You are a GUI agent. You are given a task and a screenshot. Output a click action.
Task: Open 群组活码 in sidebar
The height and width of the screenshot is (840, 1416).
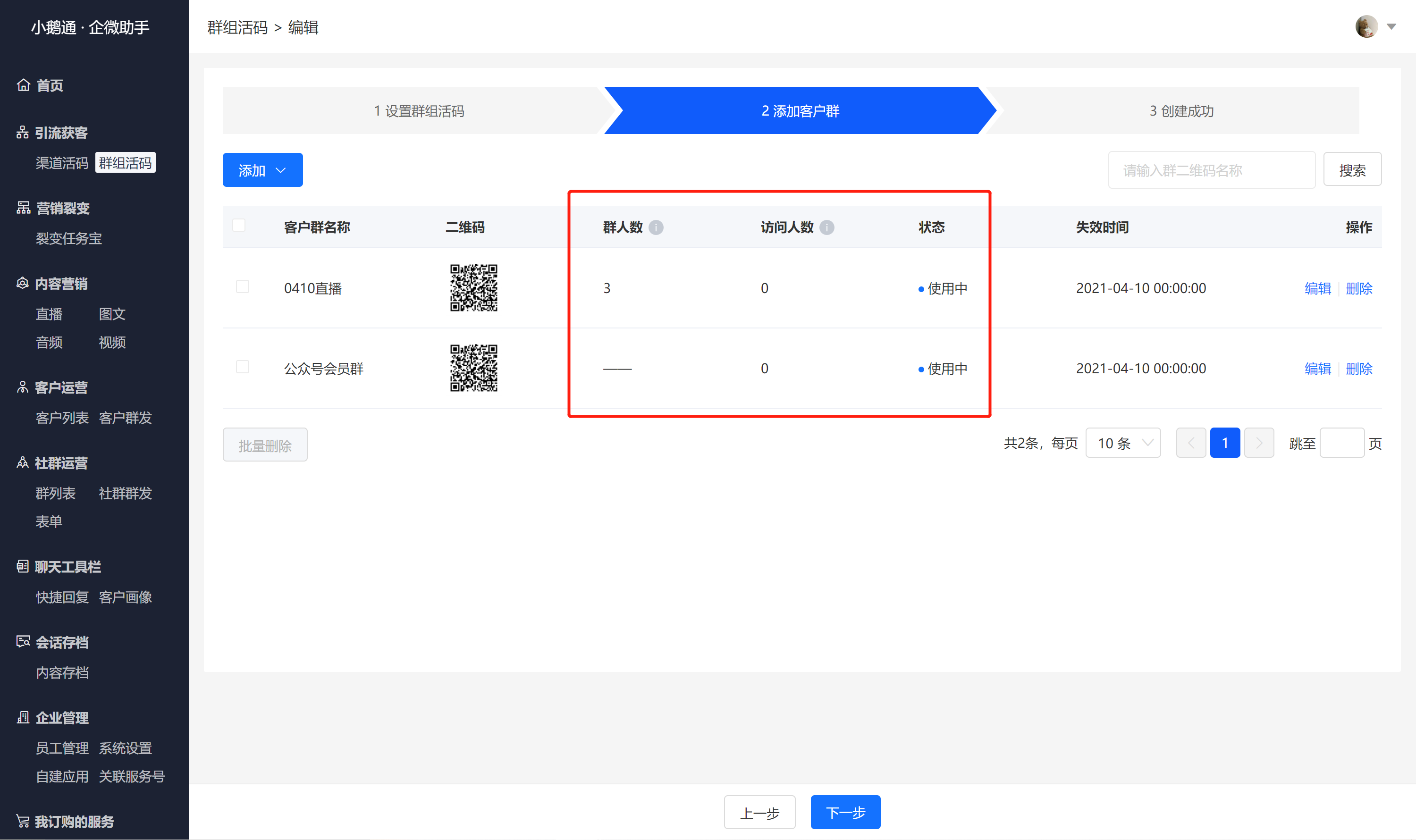pyautogui.click(x=125, y=163)
